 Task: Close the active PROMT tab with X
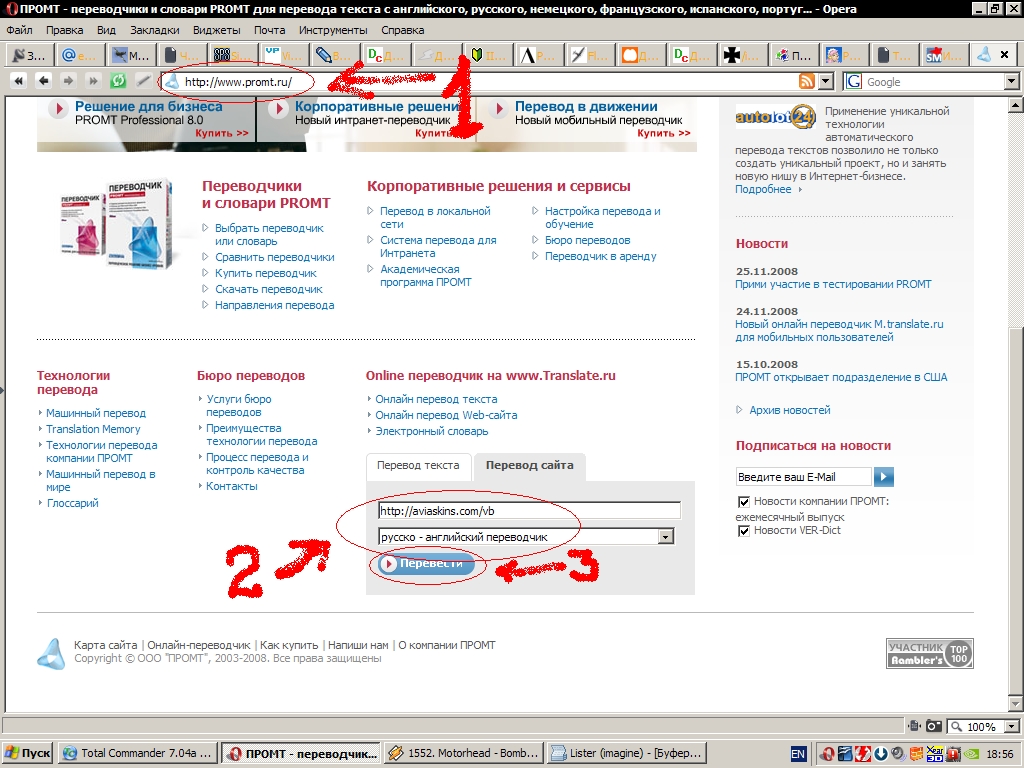click(1004, 55)
